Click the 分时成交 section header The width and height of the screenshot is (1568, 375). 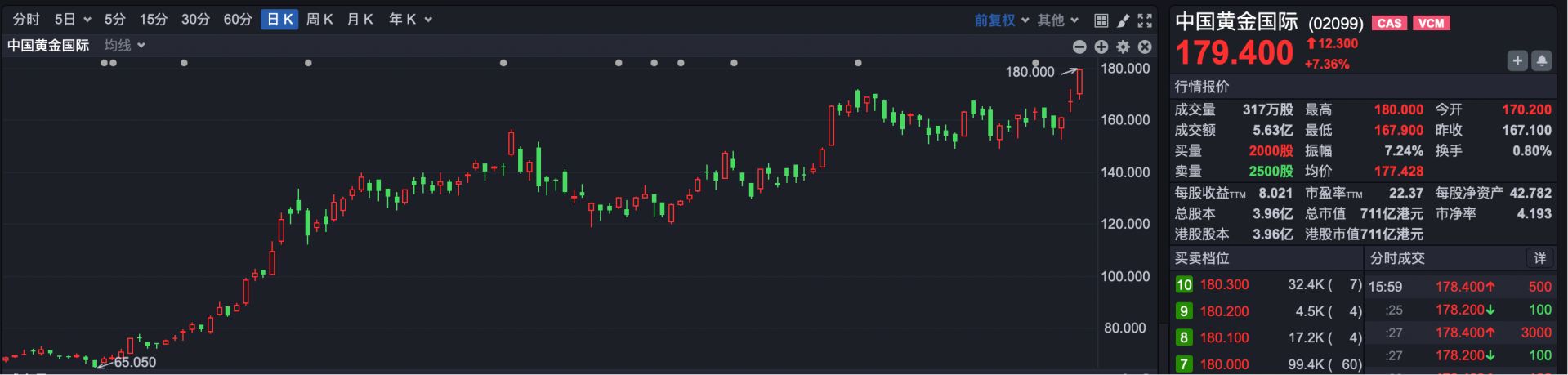[1397, 258]
